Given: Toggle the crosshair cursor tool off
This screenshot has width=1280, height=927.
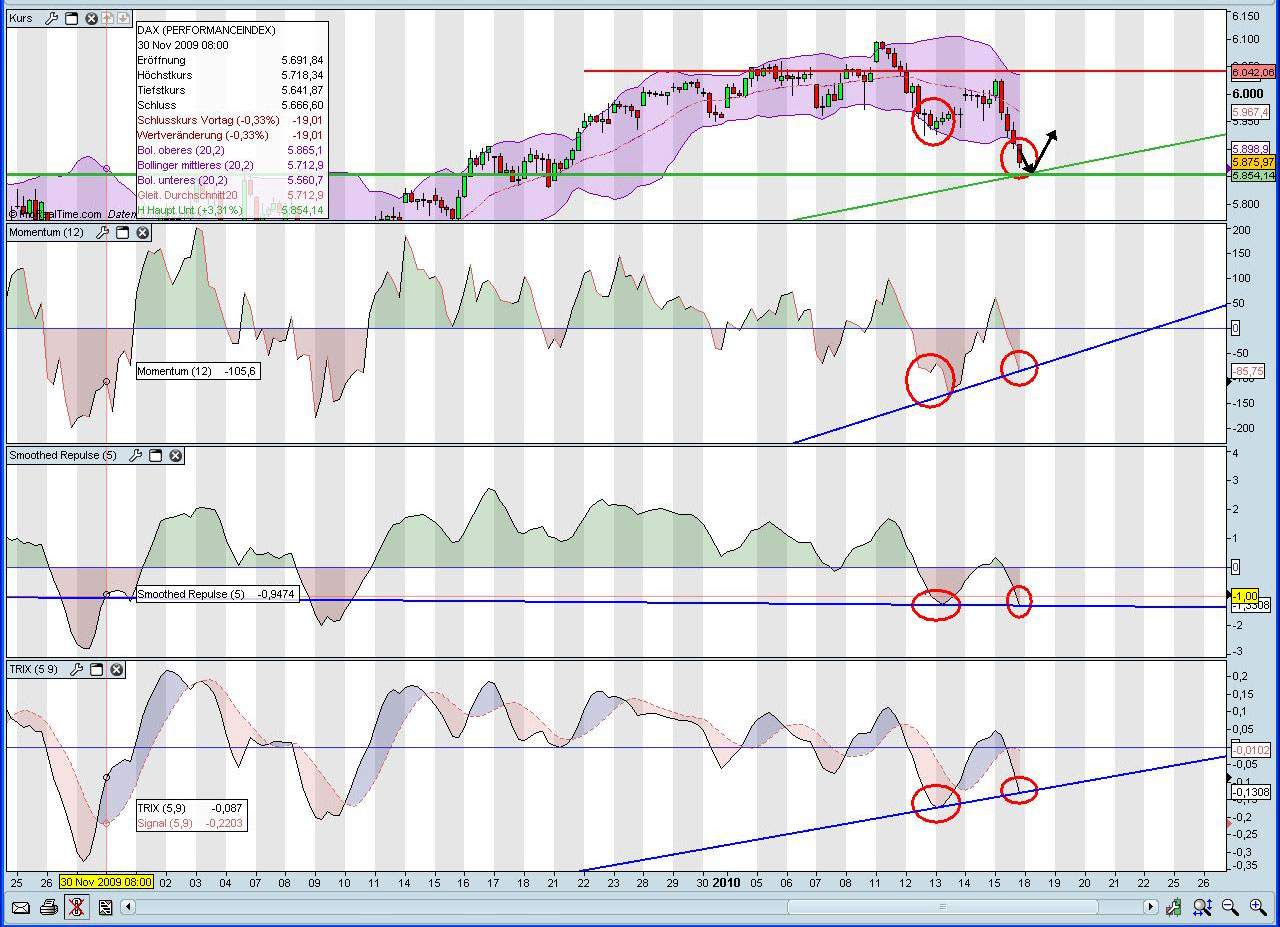Looking at the screenshot, I should [x=77, y=908].
